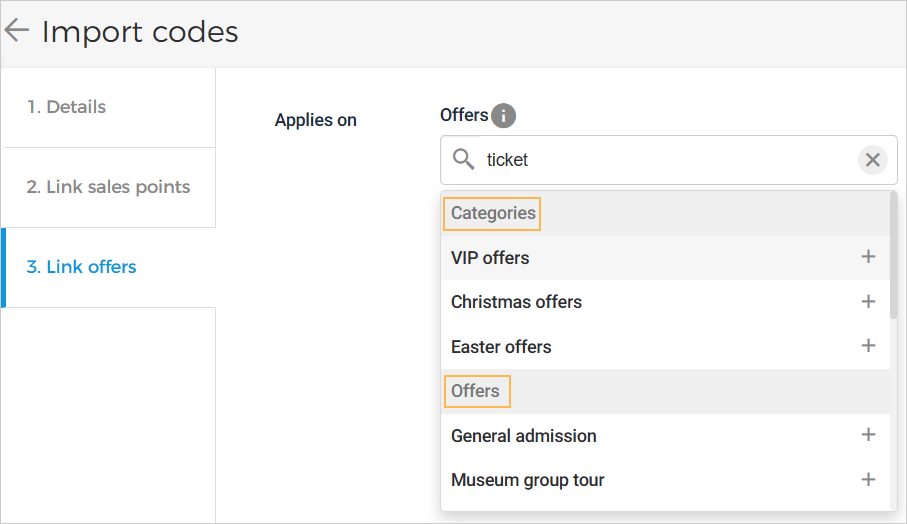Click into the Offers search field

660,160
